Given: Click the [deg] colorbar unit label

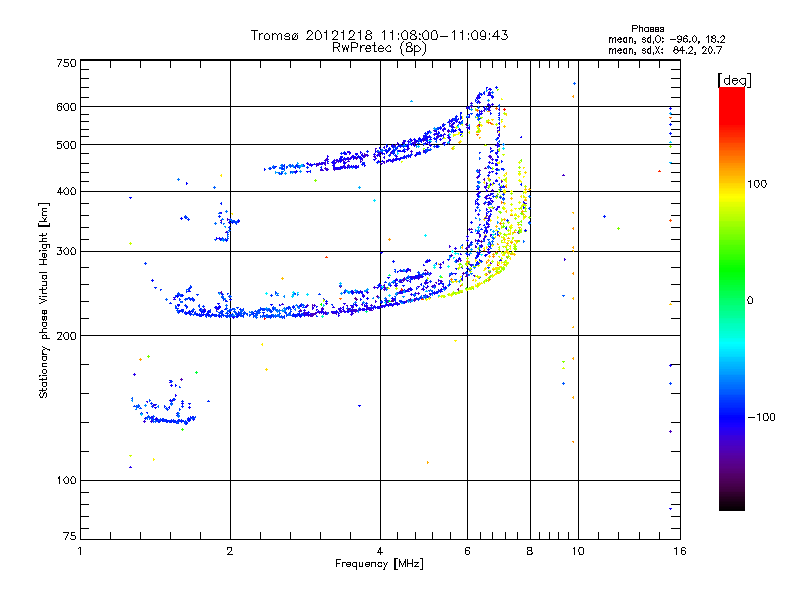Looking at the screenshot, I should click(734, 80).
